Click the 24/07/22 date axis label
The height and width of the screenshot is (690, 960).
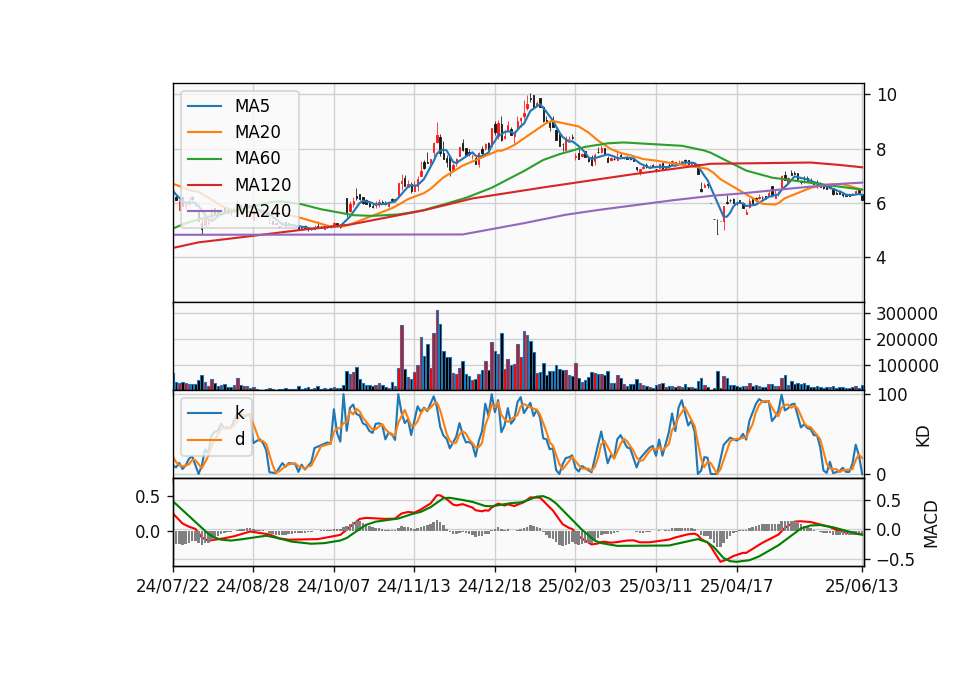173,586
